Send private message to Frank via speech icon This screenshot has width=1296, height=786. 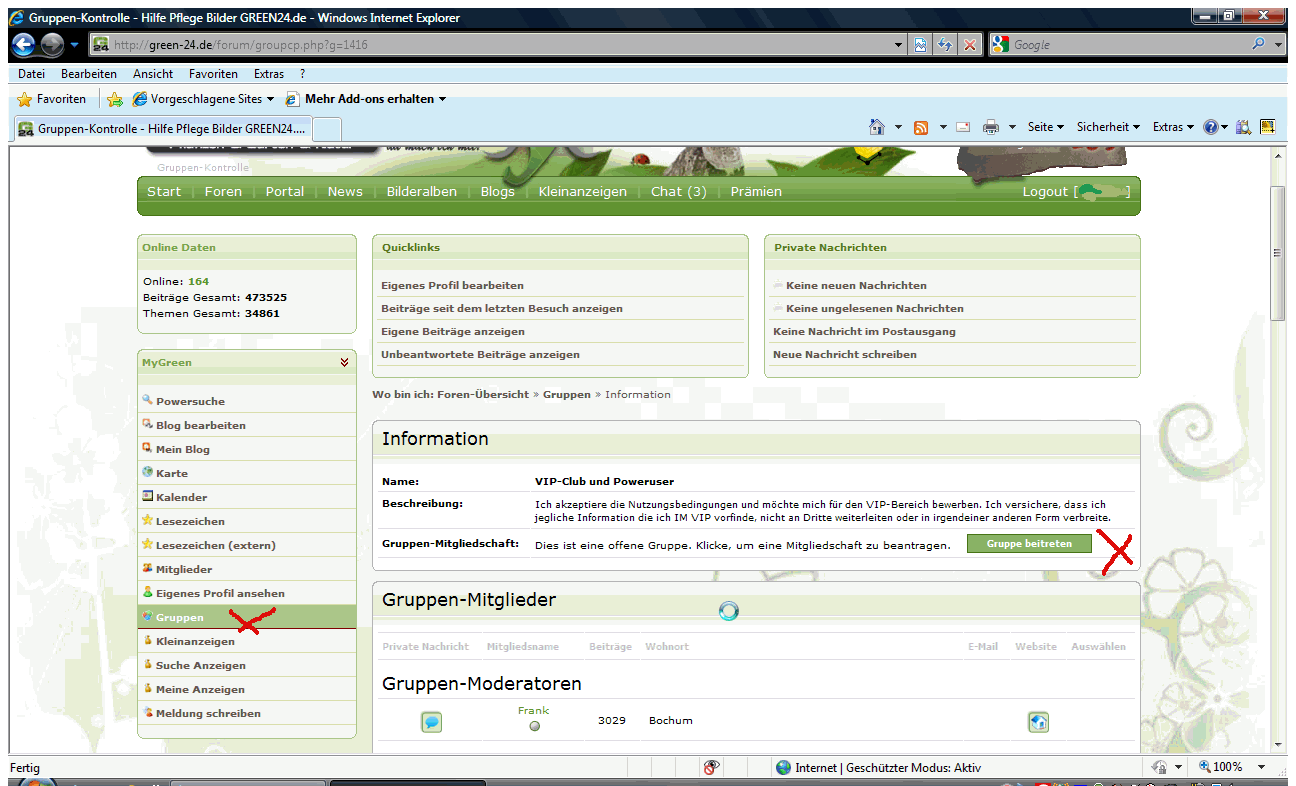coord(431,722)
